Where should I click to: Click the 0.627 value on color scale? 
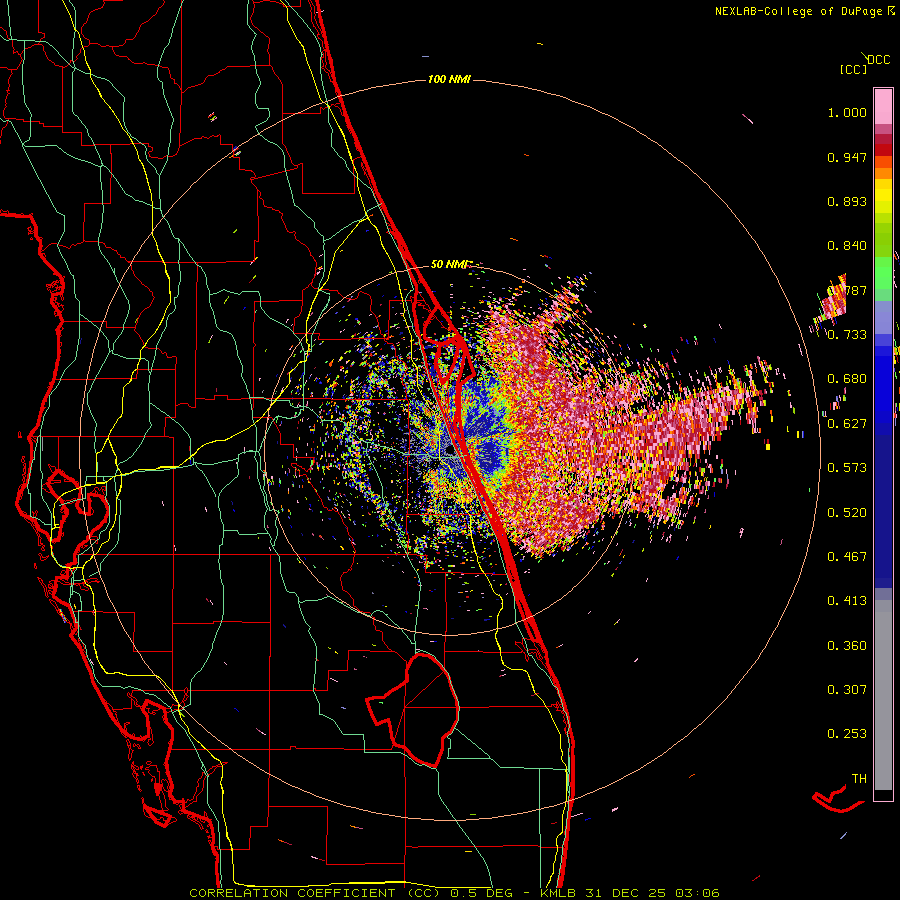pyautogui.click(x=847, y=424)
